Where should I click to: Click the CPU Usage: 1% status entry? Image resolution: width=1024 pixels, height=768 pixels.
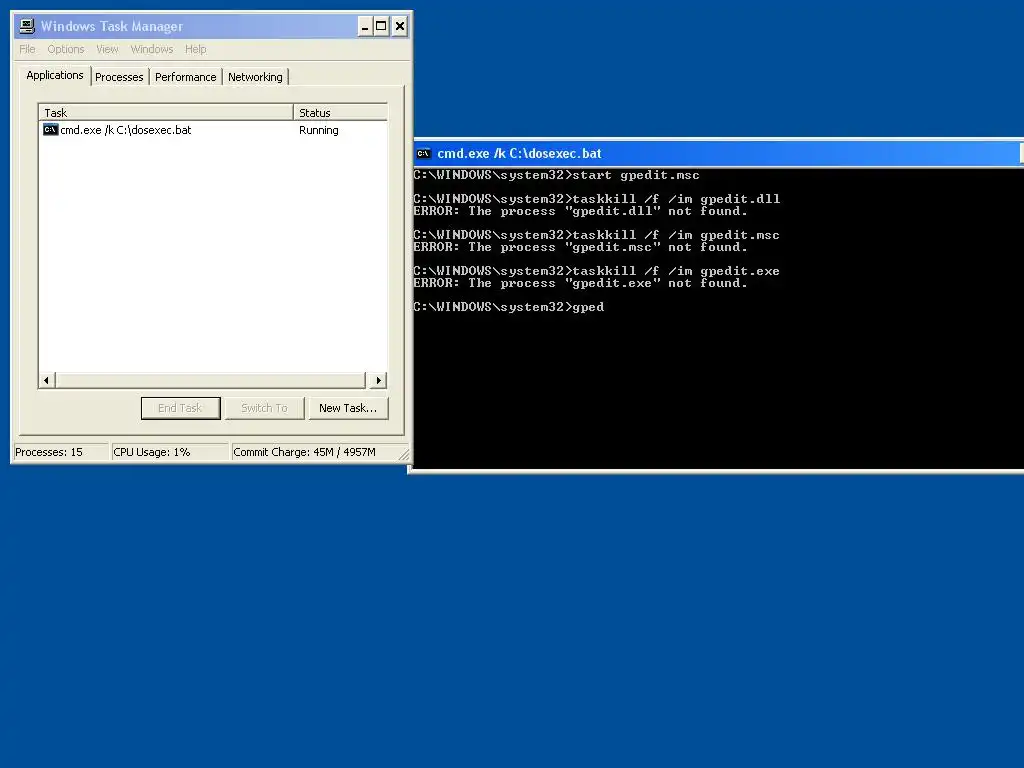(170, 452)
